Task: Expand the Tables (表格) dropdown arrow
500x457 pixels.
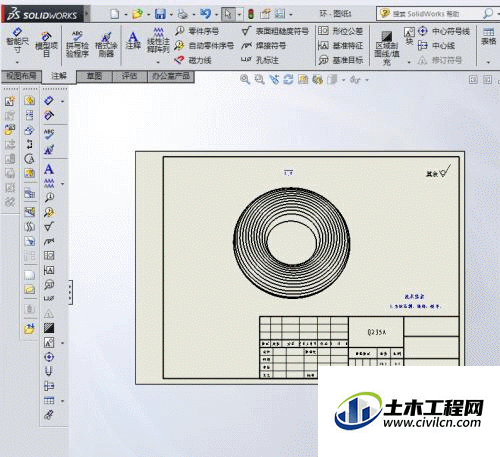Action: 488,62
